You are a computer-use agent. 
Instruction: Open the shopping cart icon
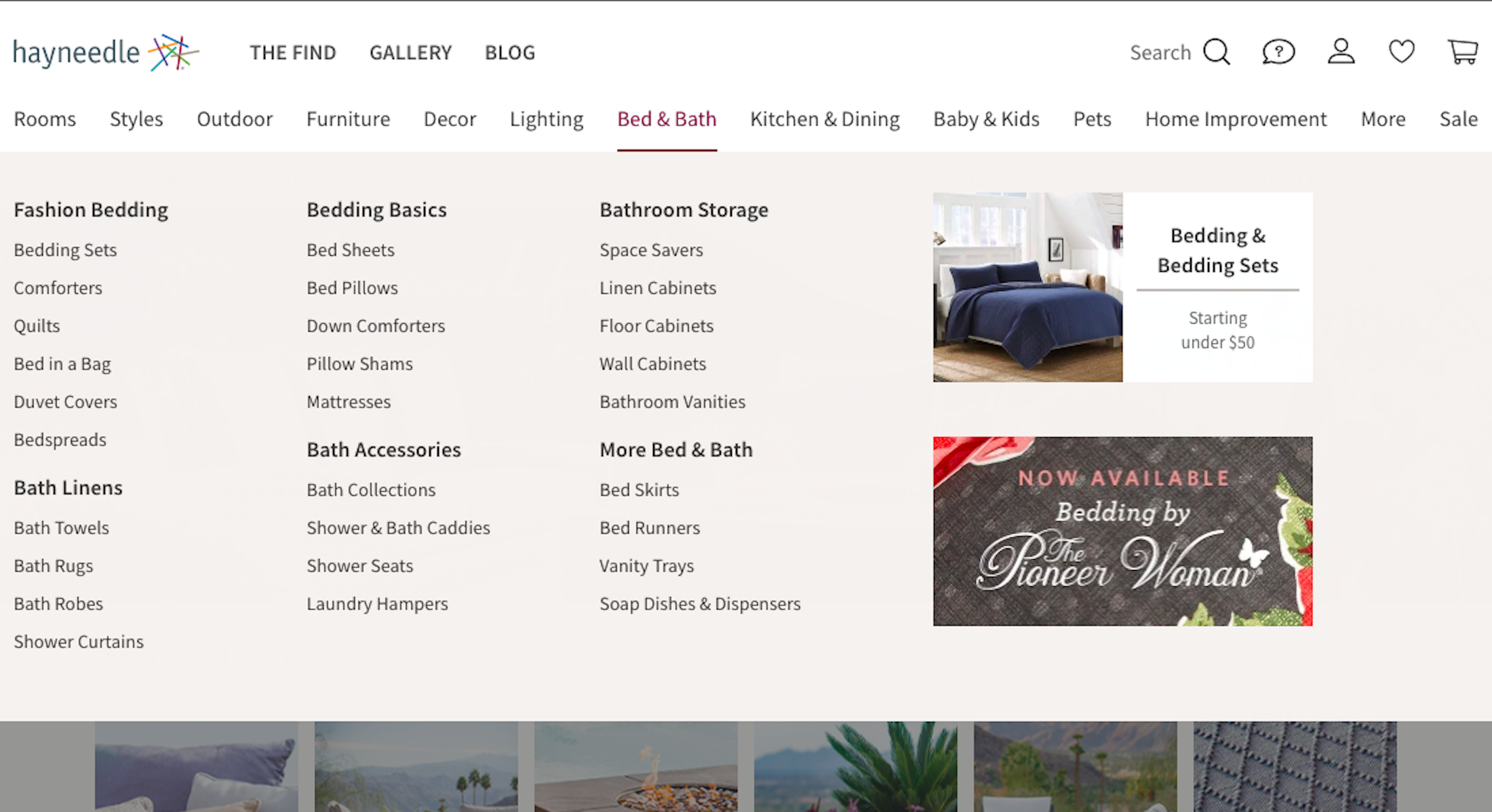(1463, 52)
